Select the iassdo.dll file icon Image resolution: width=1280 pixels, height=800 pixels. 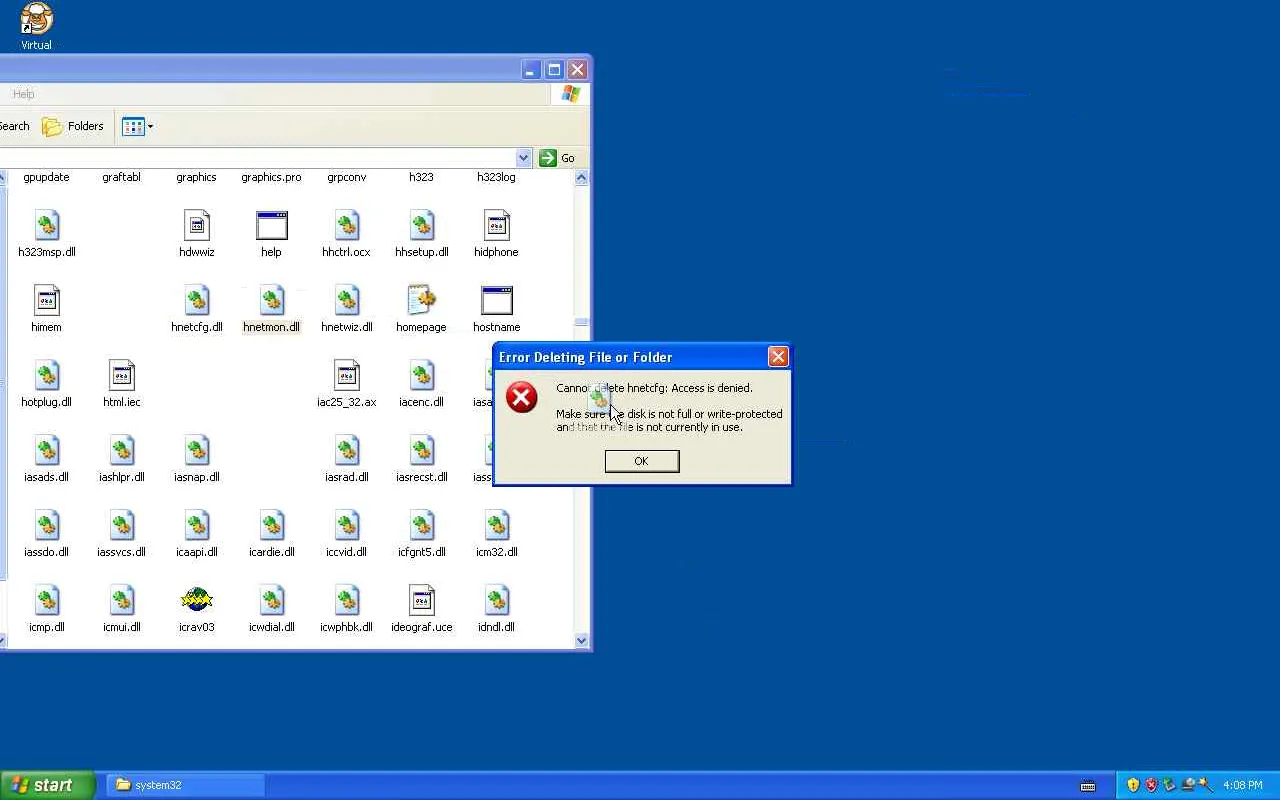point(47,525)
